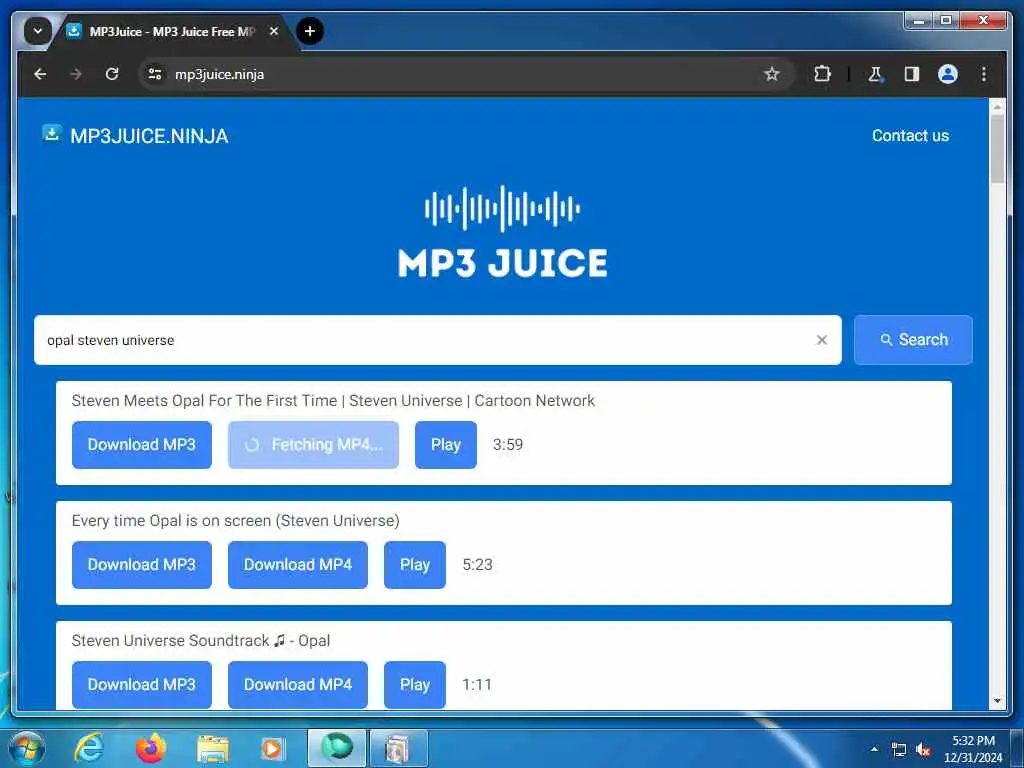Click the address bar URL
This screenshot has width=1024, height=768.
[219, 74]
